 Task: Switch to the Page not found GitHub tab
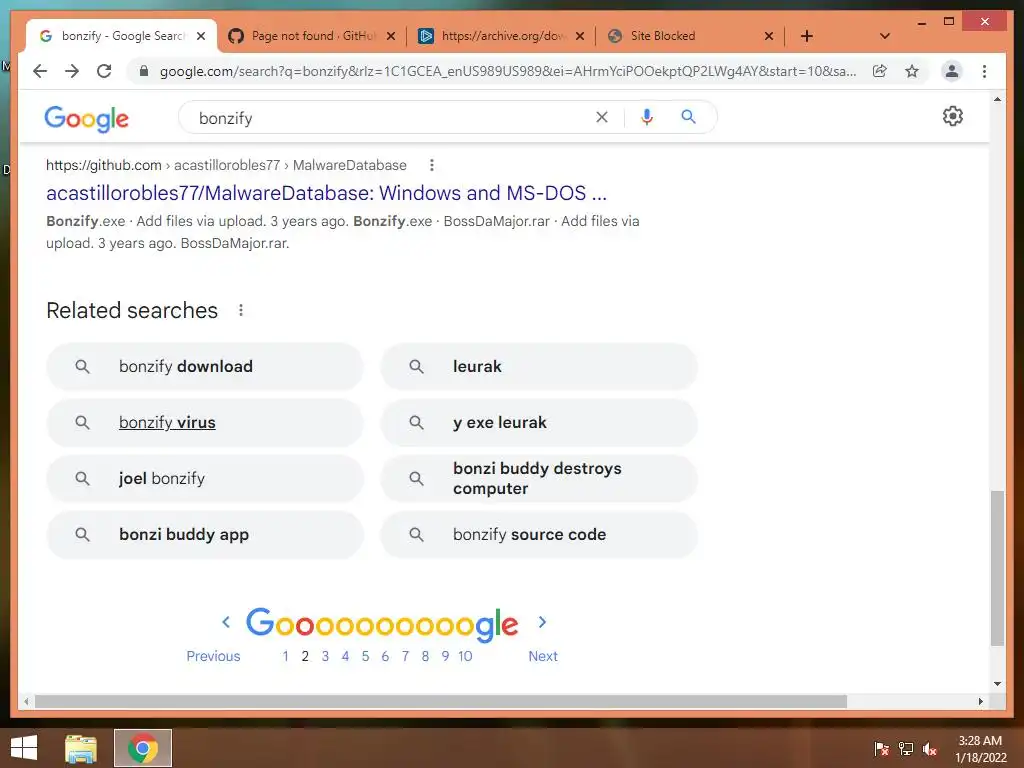pyautogui.click(x=302, y=36)
